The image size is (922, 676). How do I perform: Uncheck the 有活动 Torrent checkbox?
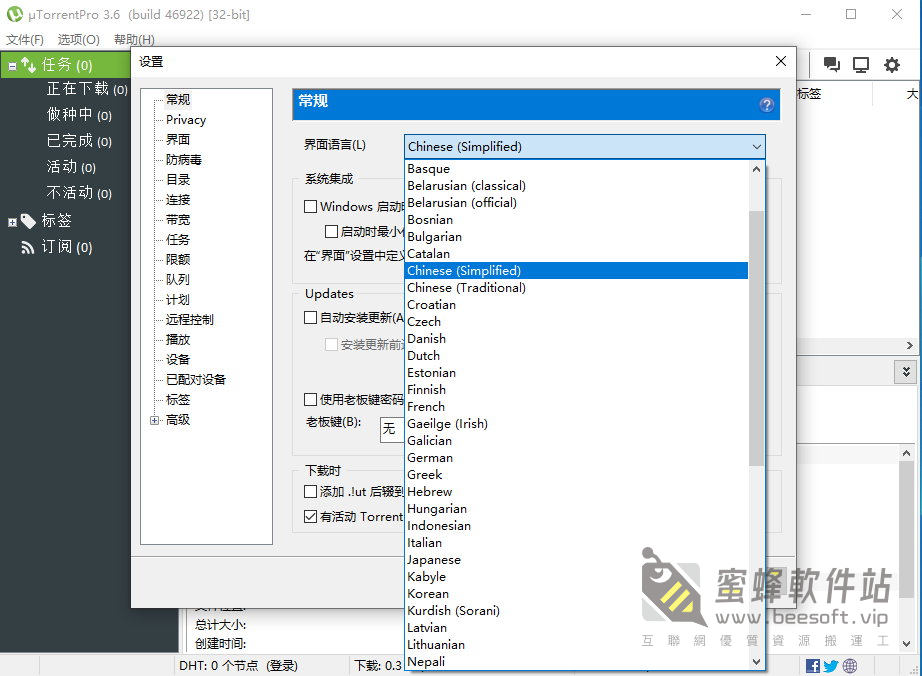coord(310,517)
